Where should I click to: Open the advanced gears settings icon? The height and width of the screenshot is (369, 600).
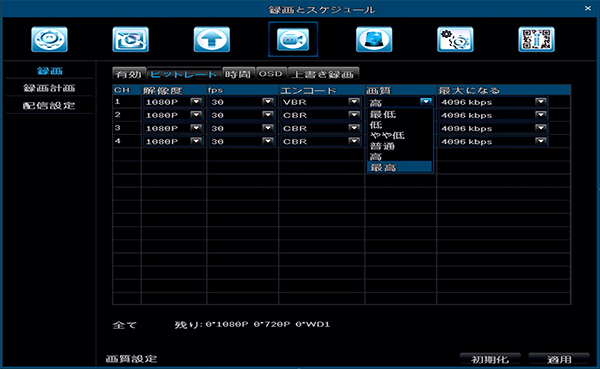(x=455, y=39)
